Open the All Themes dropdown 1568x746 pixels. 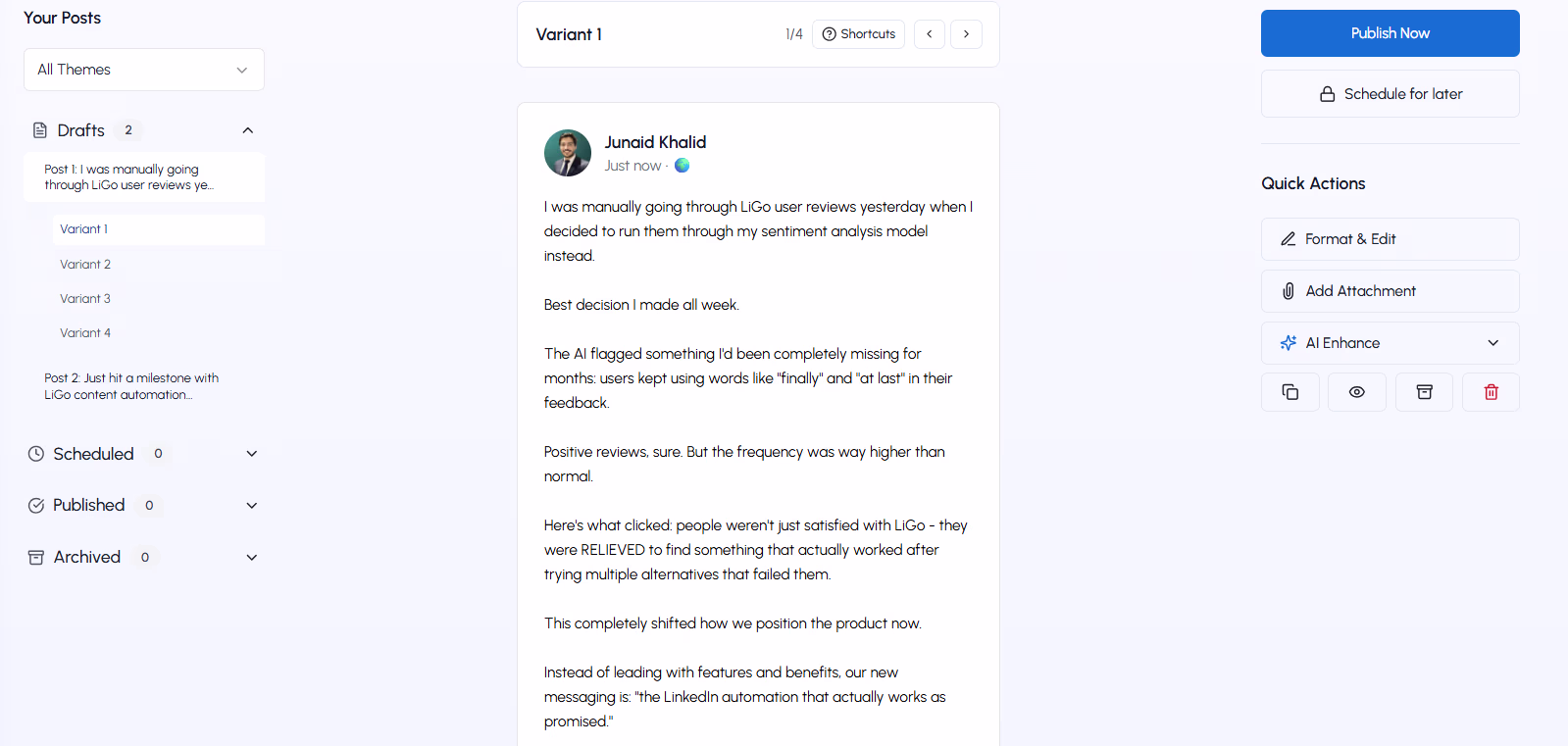pyautogui.click(x=143, y=69)
